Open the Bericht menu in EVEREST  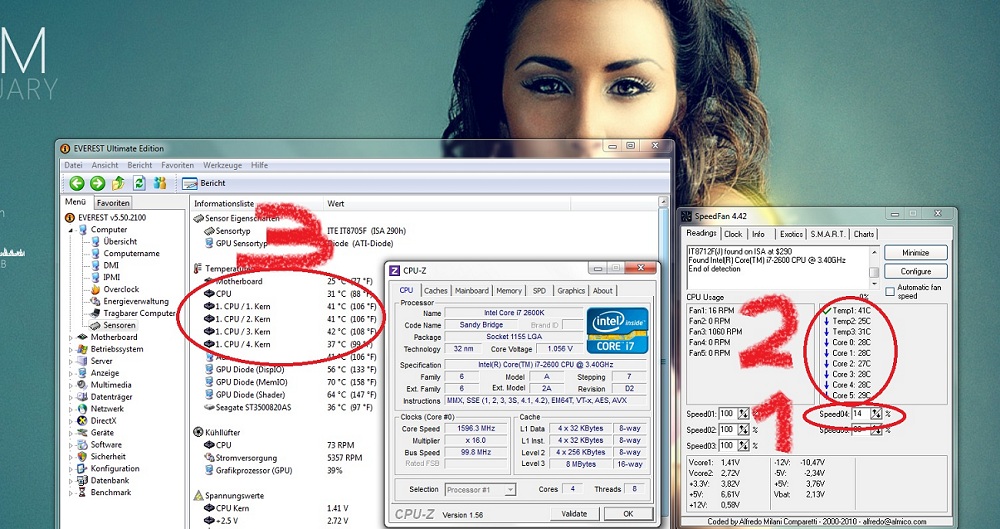140,165
